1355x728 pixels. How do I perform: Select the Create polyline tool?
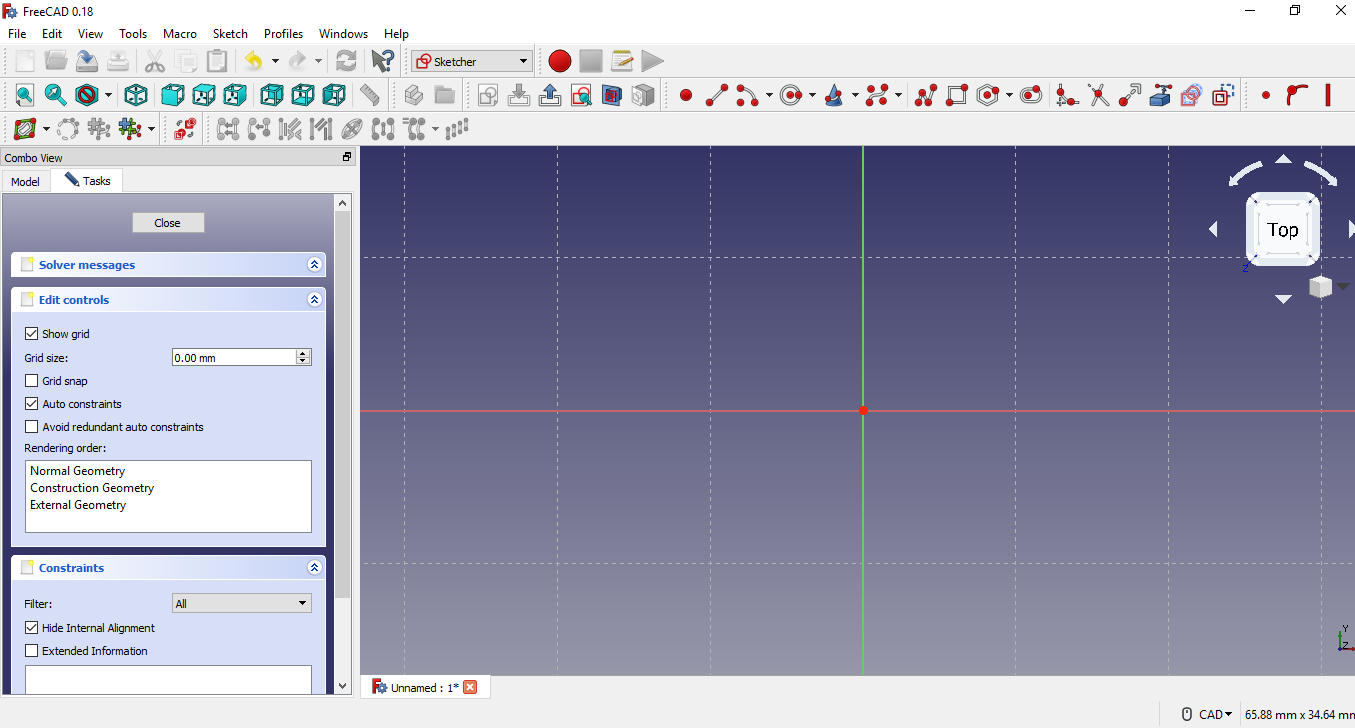pos(926,95)
